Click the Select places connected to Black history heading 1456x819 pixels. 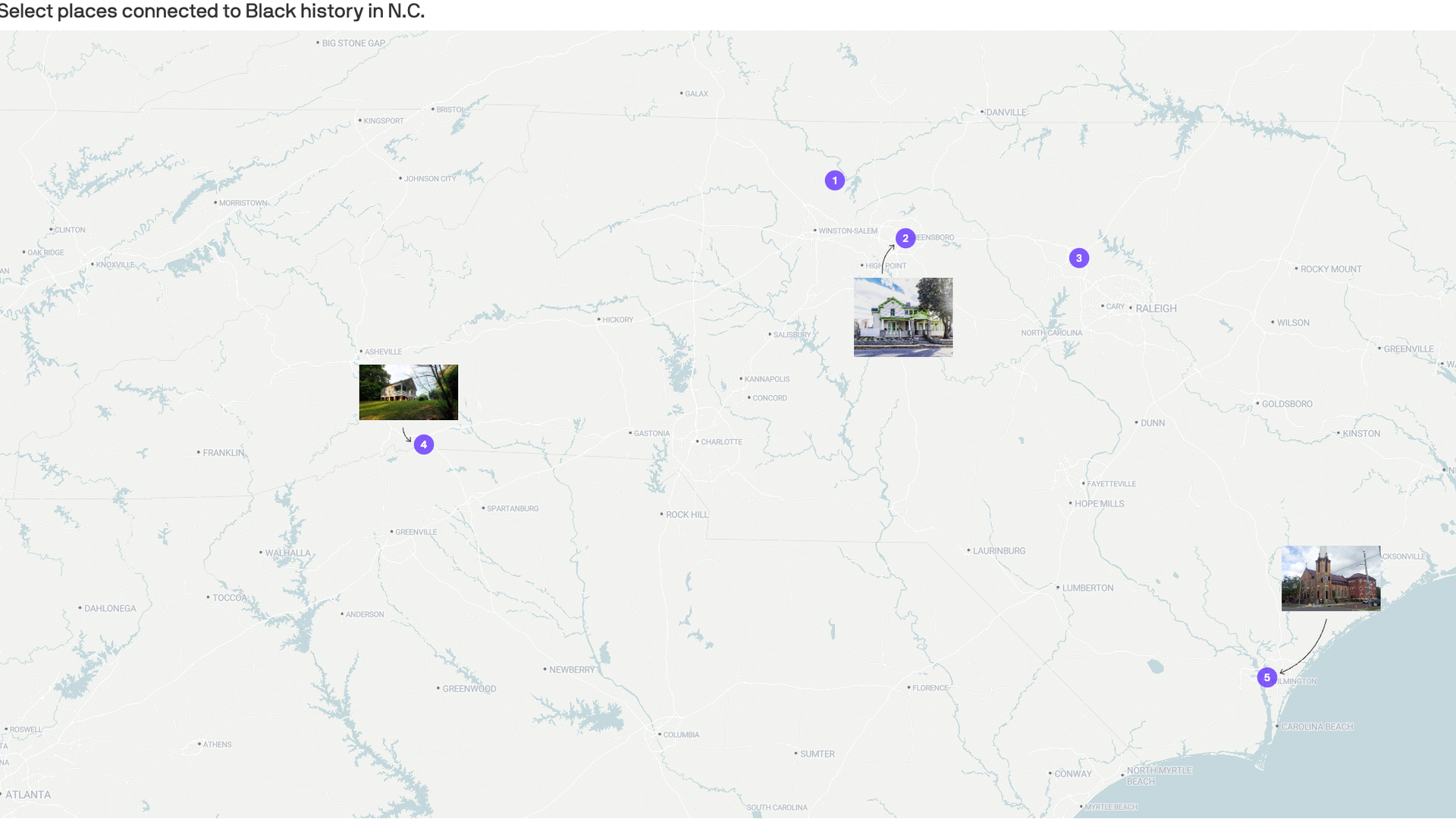click(212, 11)
